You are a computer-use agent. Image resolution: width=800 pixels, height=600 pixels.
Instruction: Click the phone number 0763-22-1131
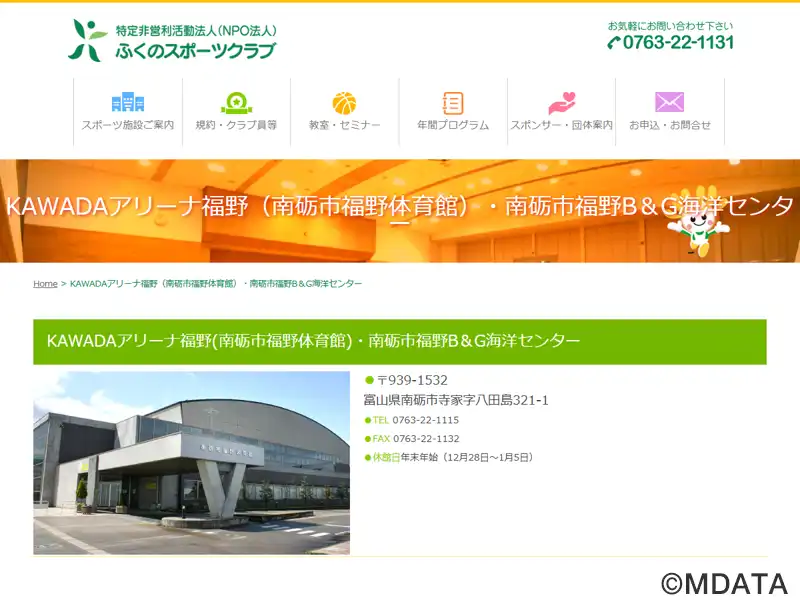tap(679, 42)
